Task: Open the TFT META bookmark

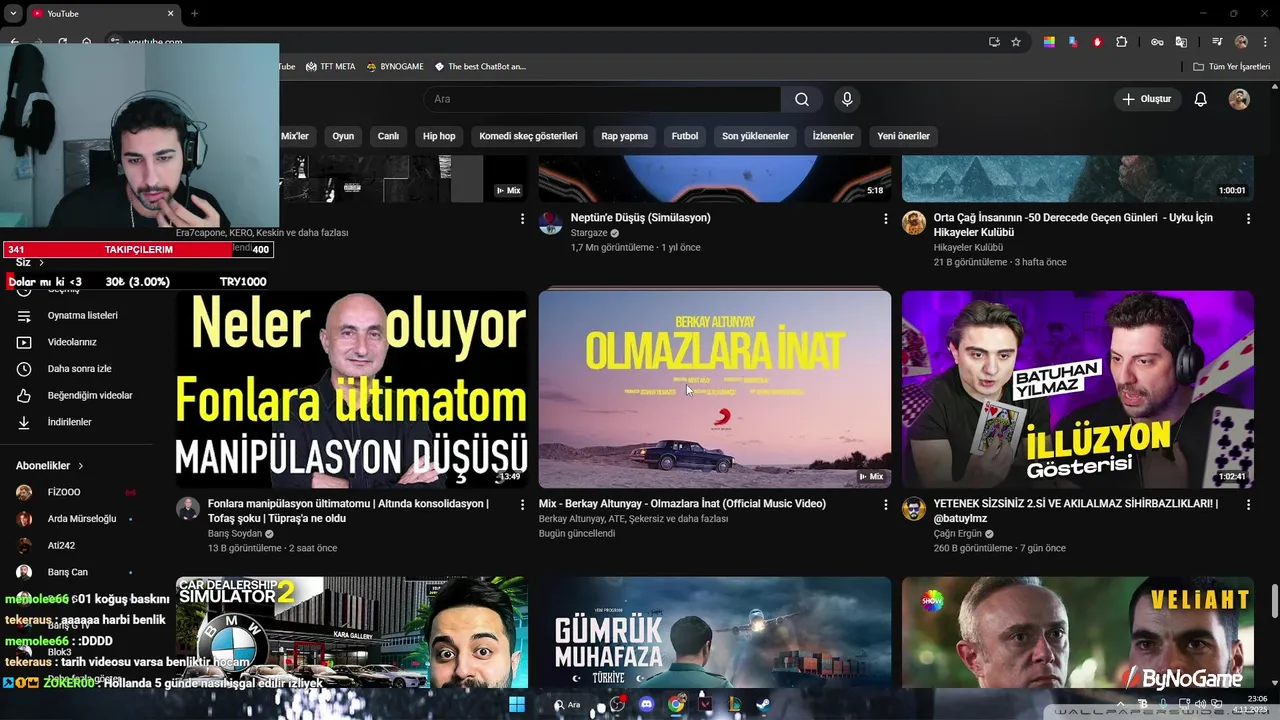Action: click(x=331, y=67)
